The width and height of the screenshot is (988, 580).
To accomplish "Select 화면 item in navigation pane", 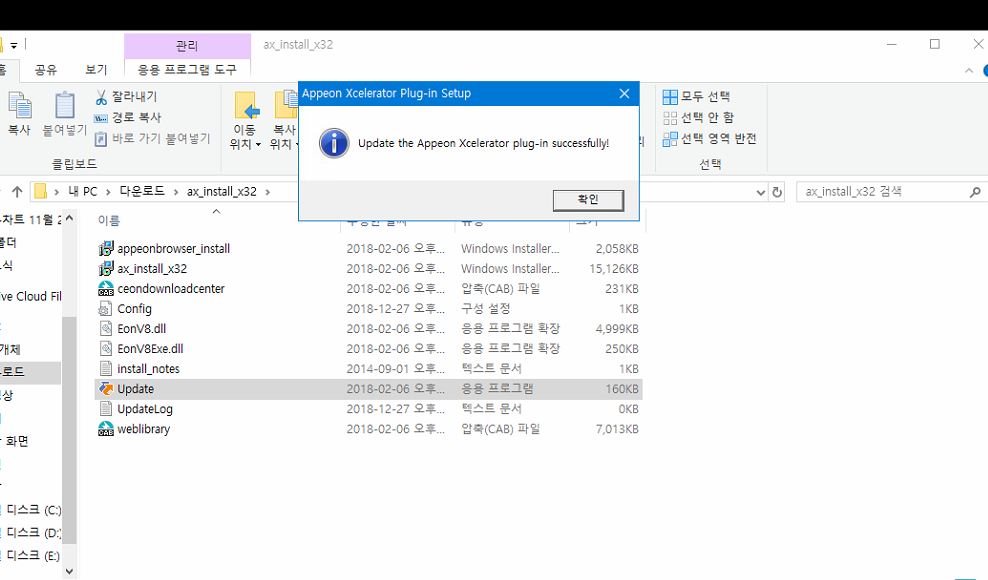I will [17, 441].
